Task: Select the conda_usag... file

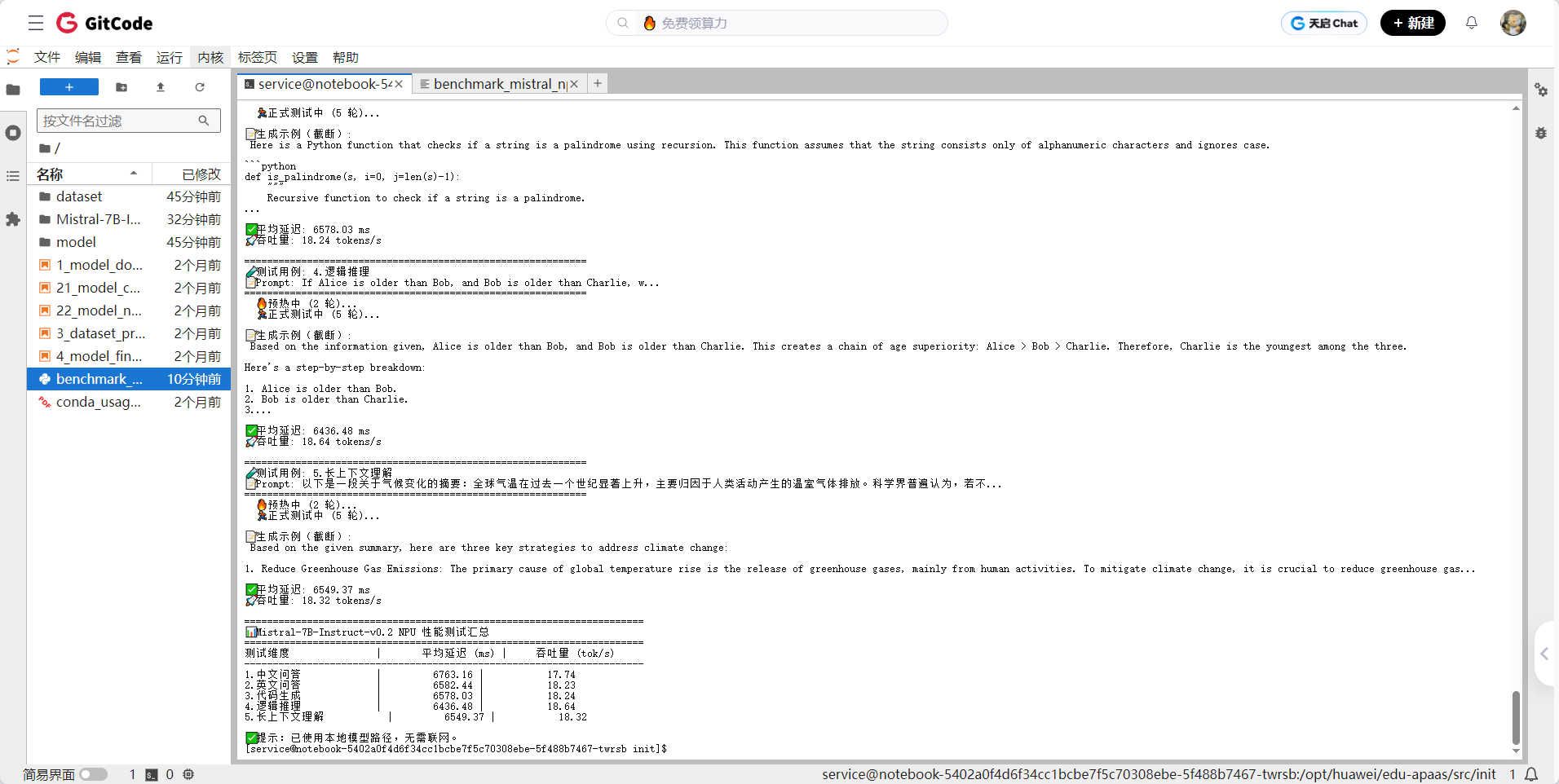Action: click(129, 402)
